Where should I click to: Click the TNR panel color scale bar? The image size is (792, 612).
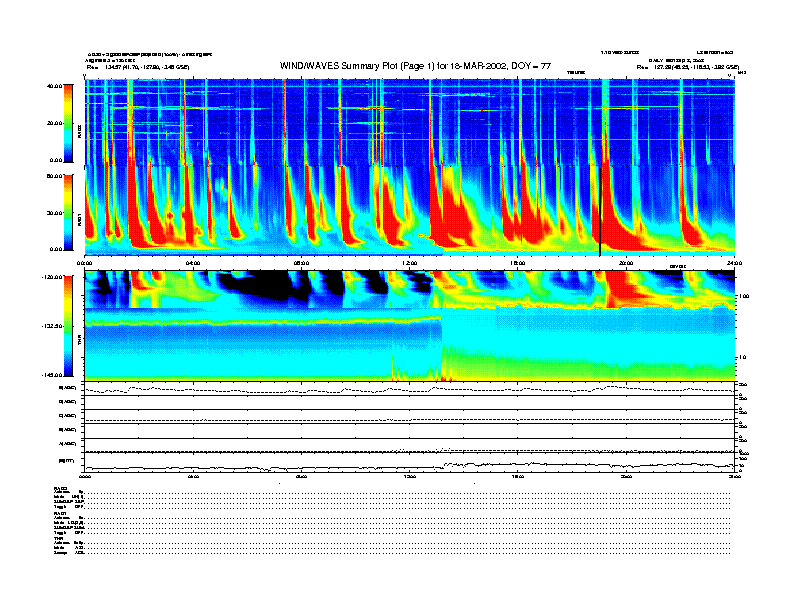click(x=68, y=326)
